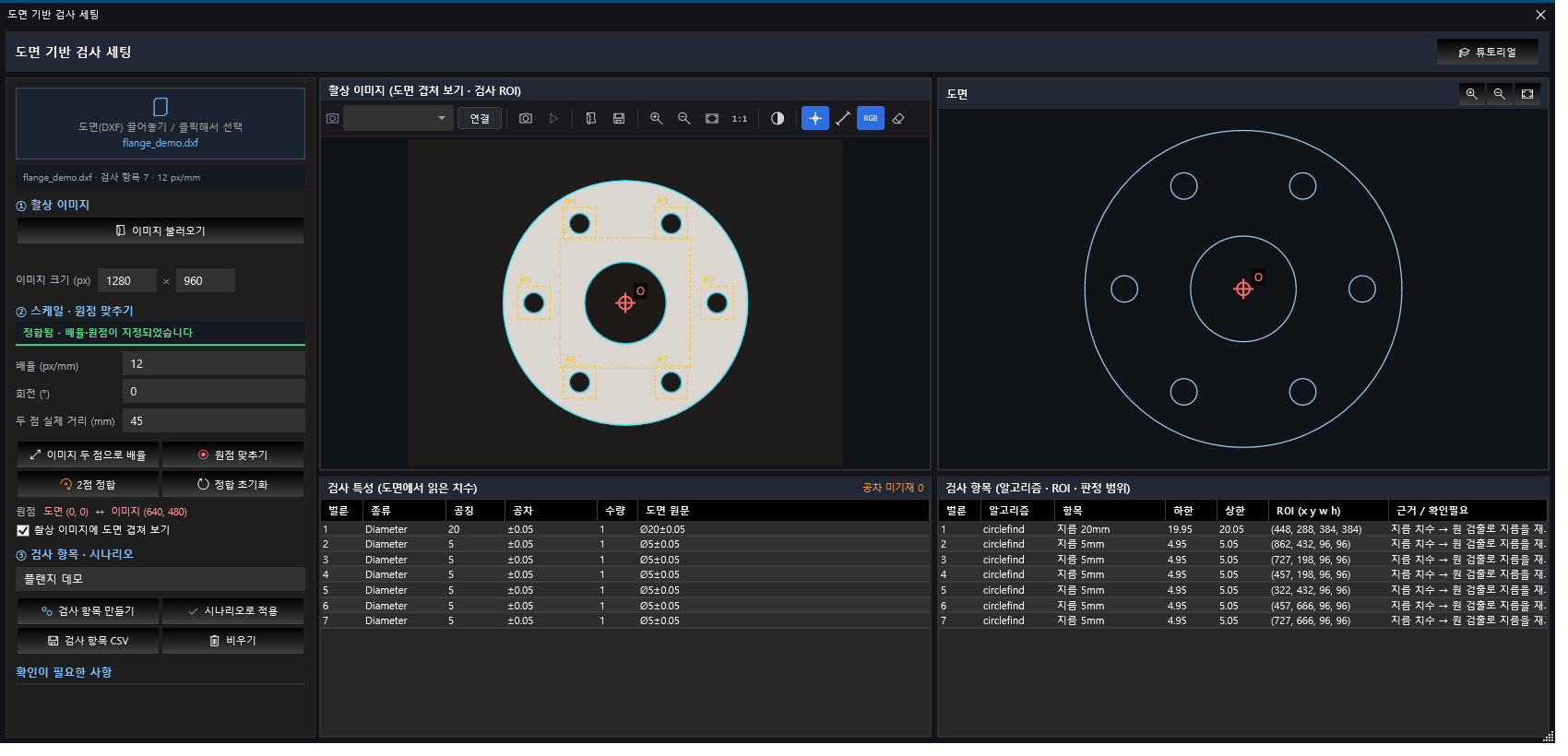This screenshot has height=756, width=1568.
Task: Click the 이미지 불러오기 button
Action: (x=160, y=230)
